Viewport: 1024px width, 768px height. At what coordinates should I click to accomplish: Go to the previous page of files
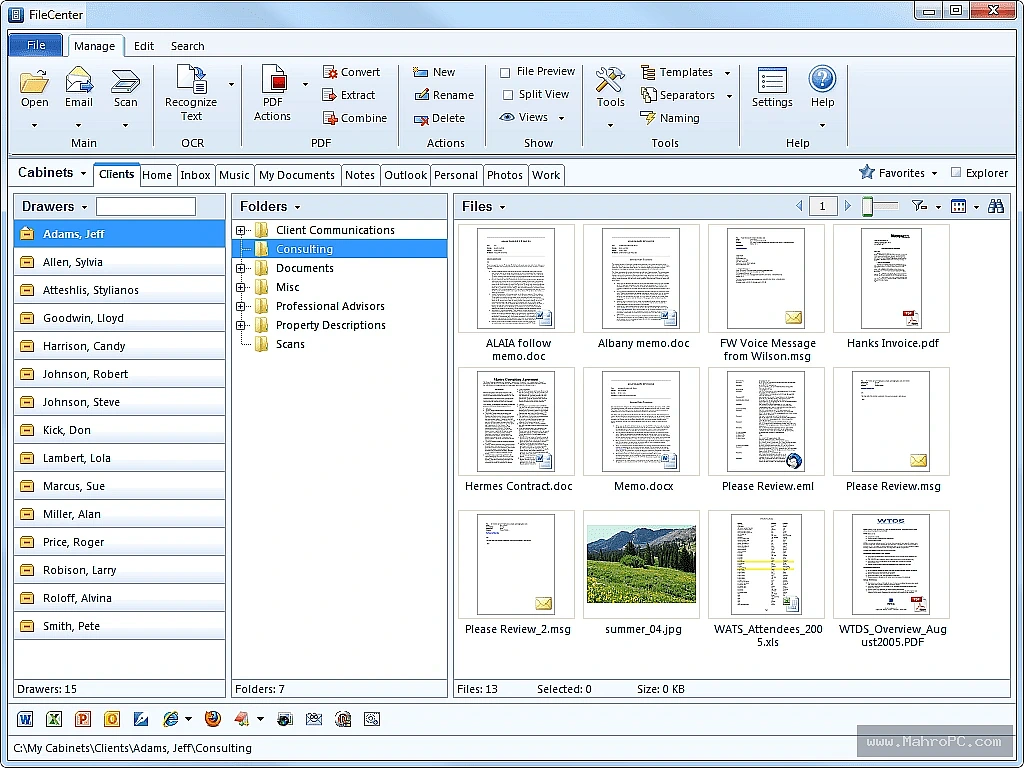pos(799,206)
